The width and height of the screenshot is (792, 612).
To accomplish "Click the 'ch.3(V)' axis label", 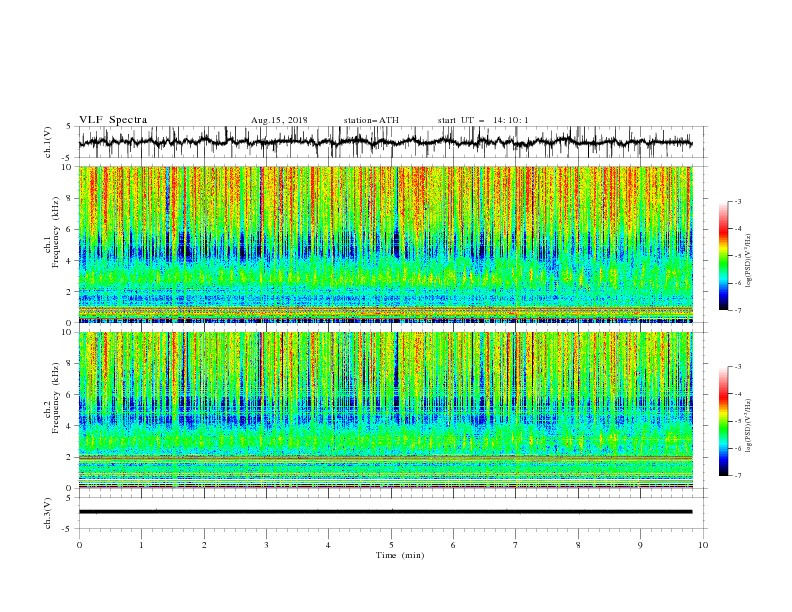I will (48, 513).
